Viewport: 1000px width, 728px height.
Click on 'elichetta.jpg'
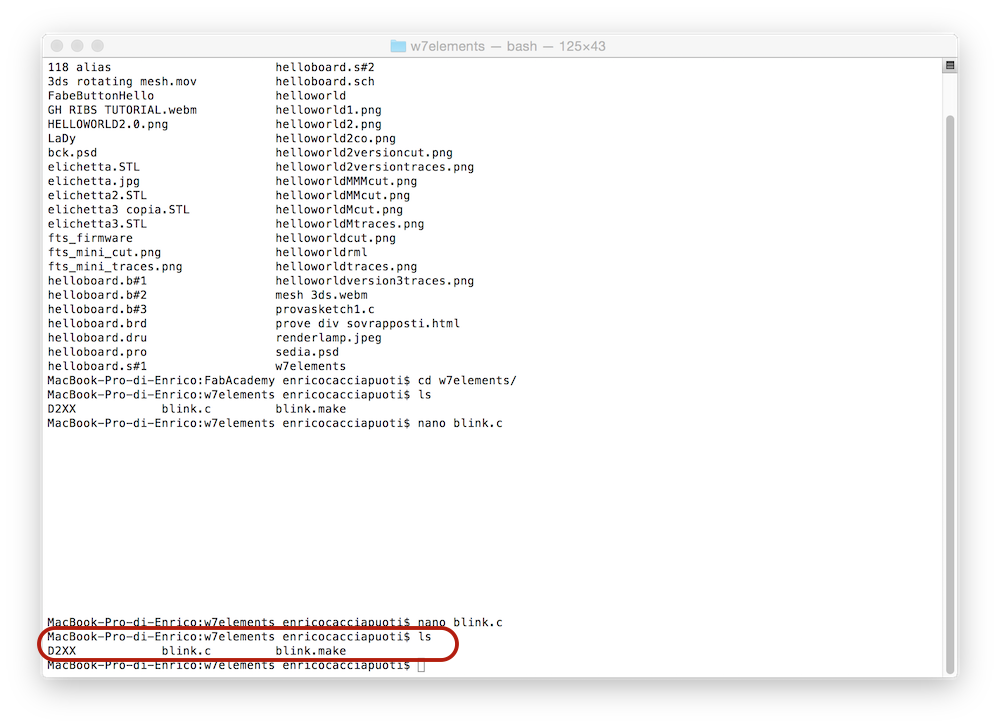pyautogui.click(x=94, y=181)
